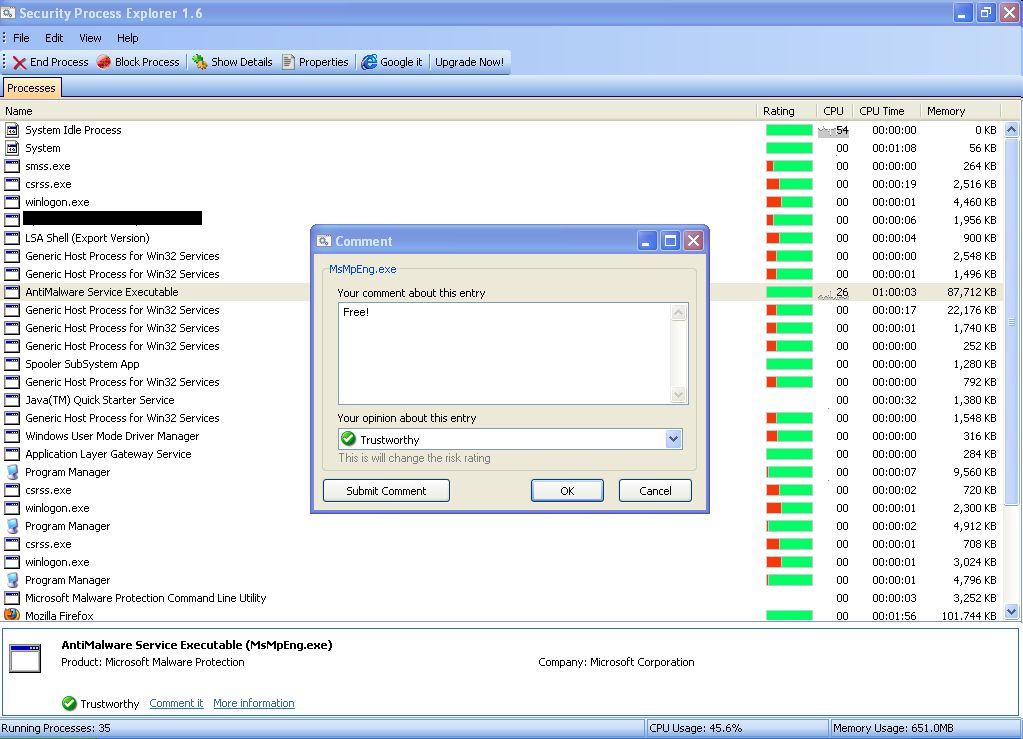Viewport: 1023px width, 739px height.
Task: Click the rating bar of smss.exe
Action: (x=789, y=166)
